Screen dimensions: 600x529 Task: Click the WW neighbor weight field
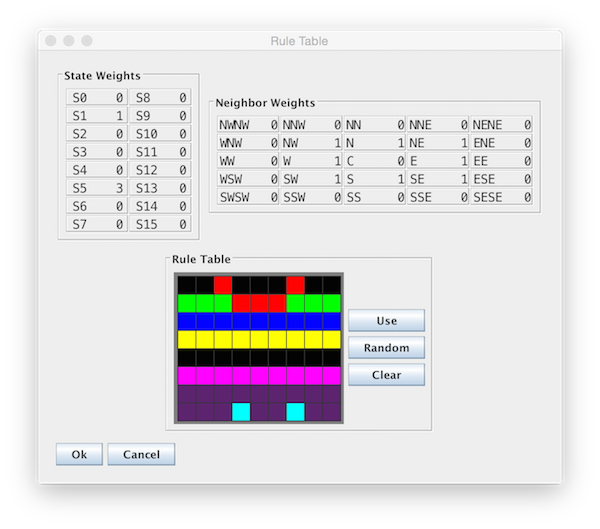tap(248, 161)
